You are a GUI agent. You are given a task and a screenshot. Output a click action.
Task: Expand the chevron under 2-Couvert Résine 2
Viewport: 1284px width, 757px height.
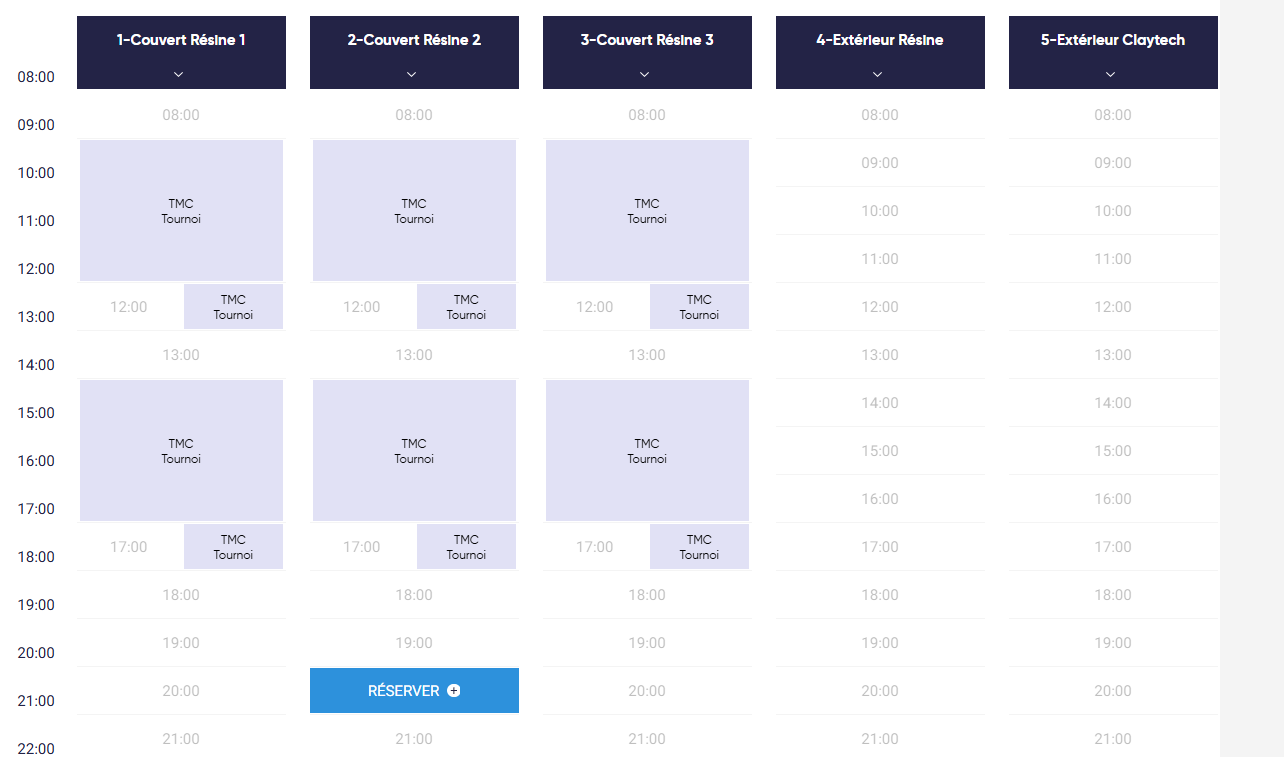coord(411,74)
